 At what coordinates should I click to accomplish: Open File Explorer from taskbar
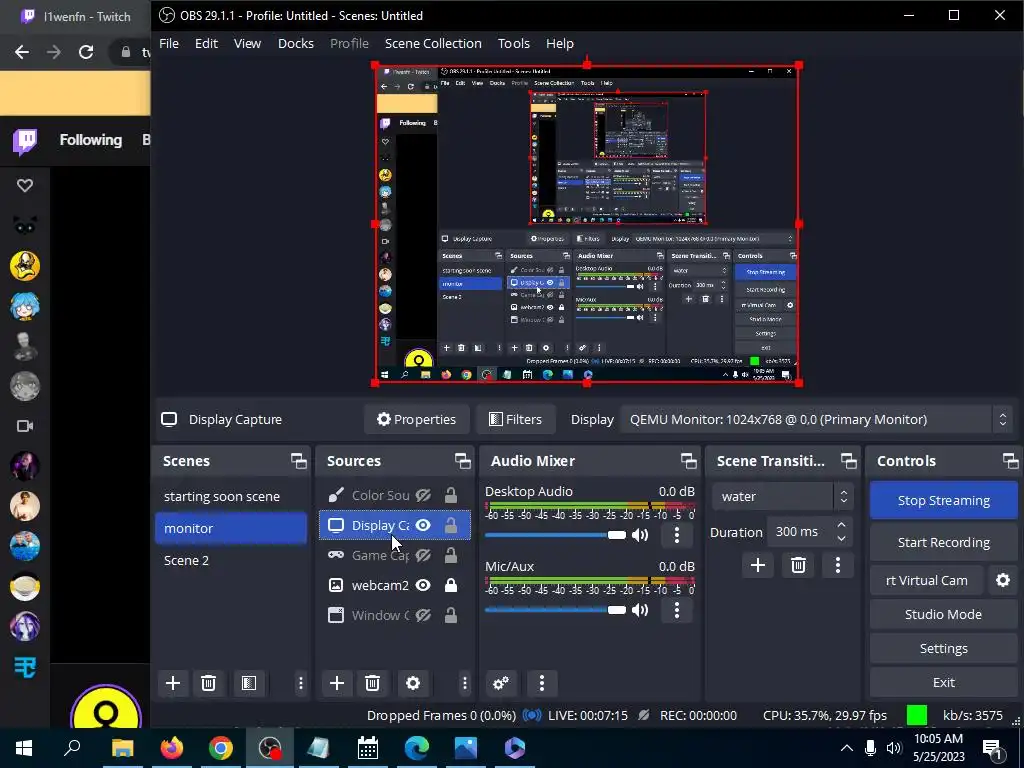click(122, 748)
